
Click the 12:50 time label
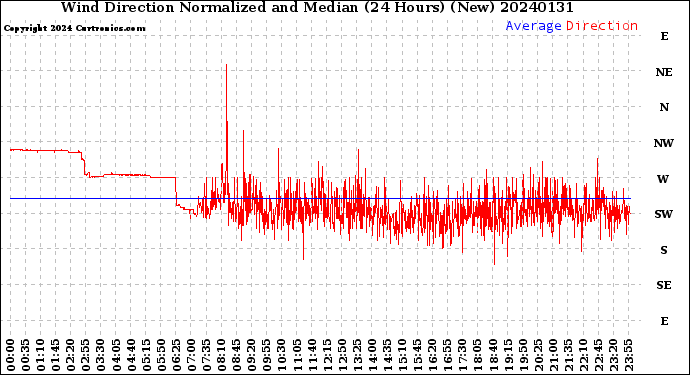coord(342,355)
